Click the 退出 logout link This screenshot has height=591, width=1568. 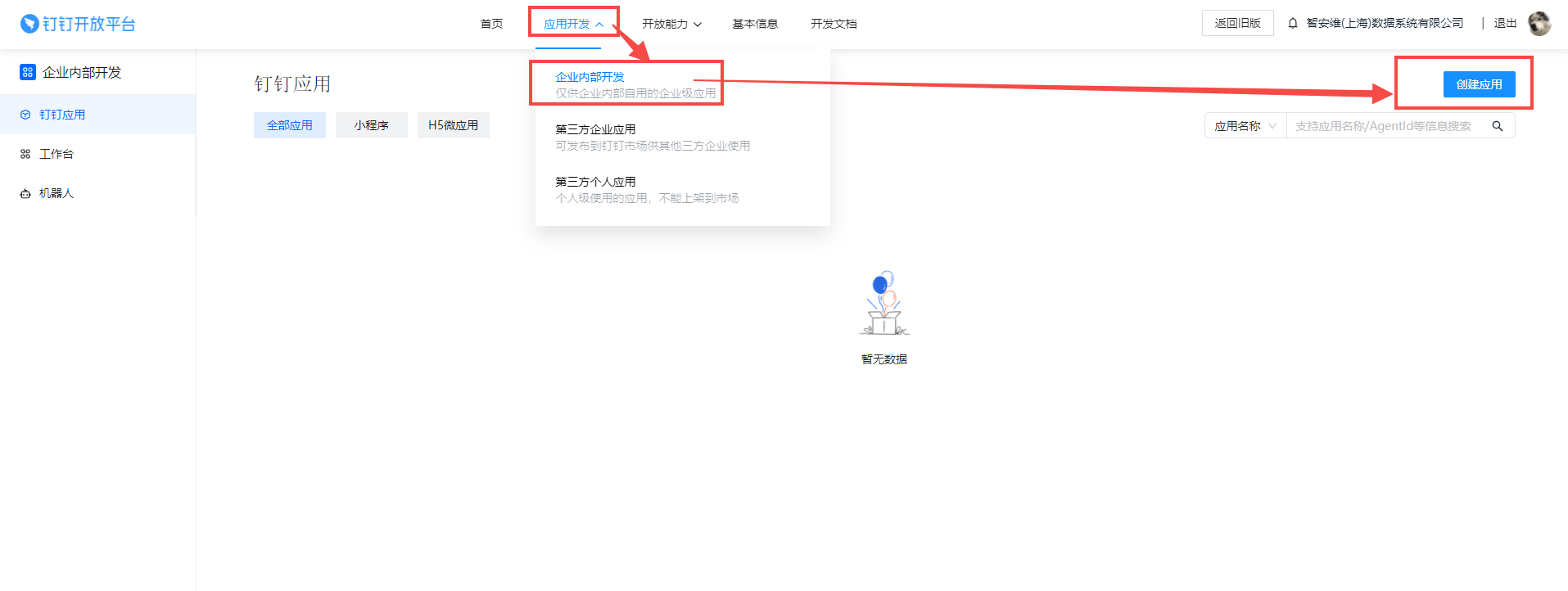[x=1505, y=23]
